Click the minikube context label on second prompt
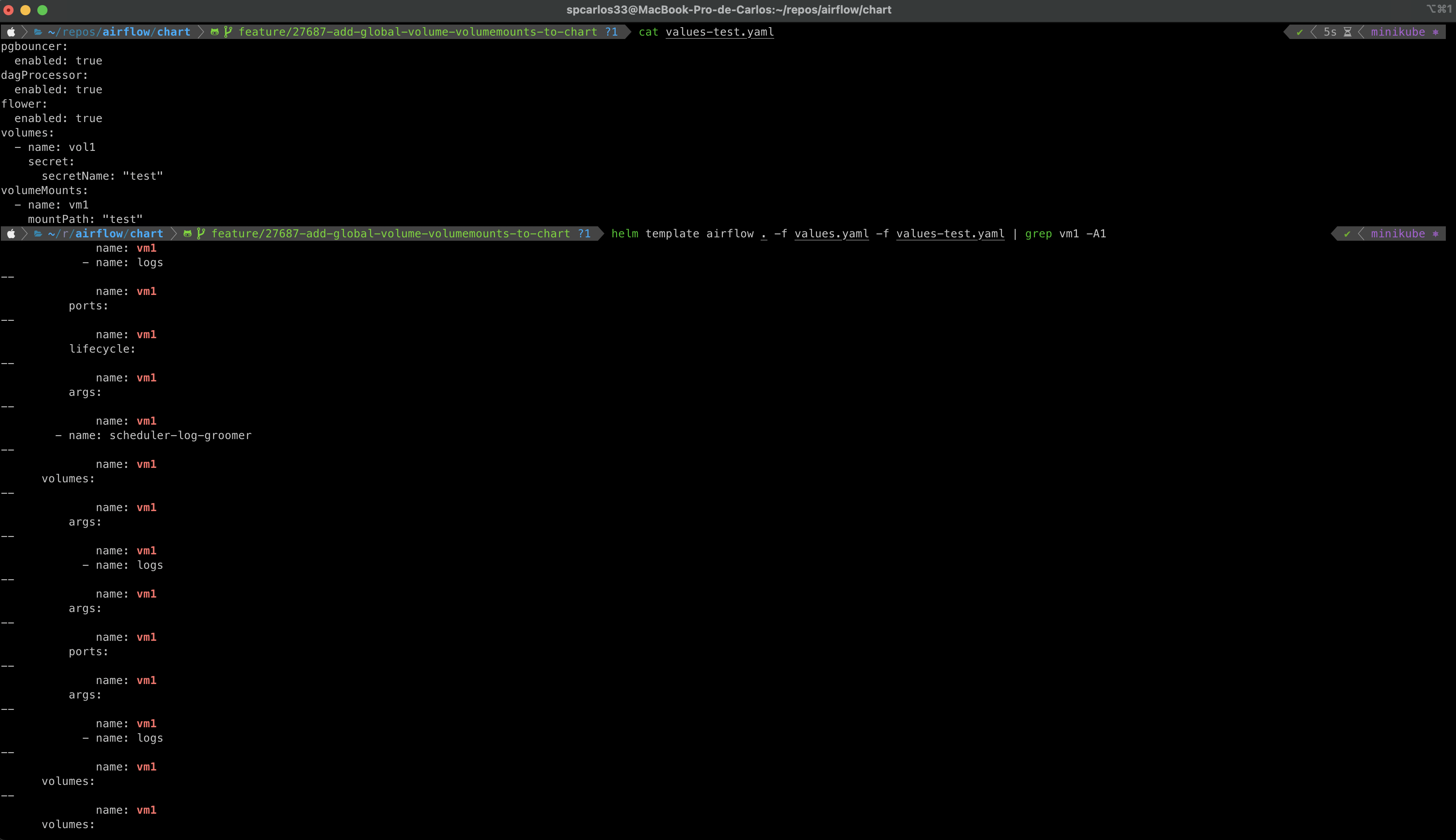The width and height of the screenshot is (1456, 840). (x=1397, y=234)
